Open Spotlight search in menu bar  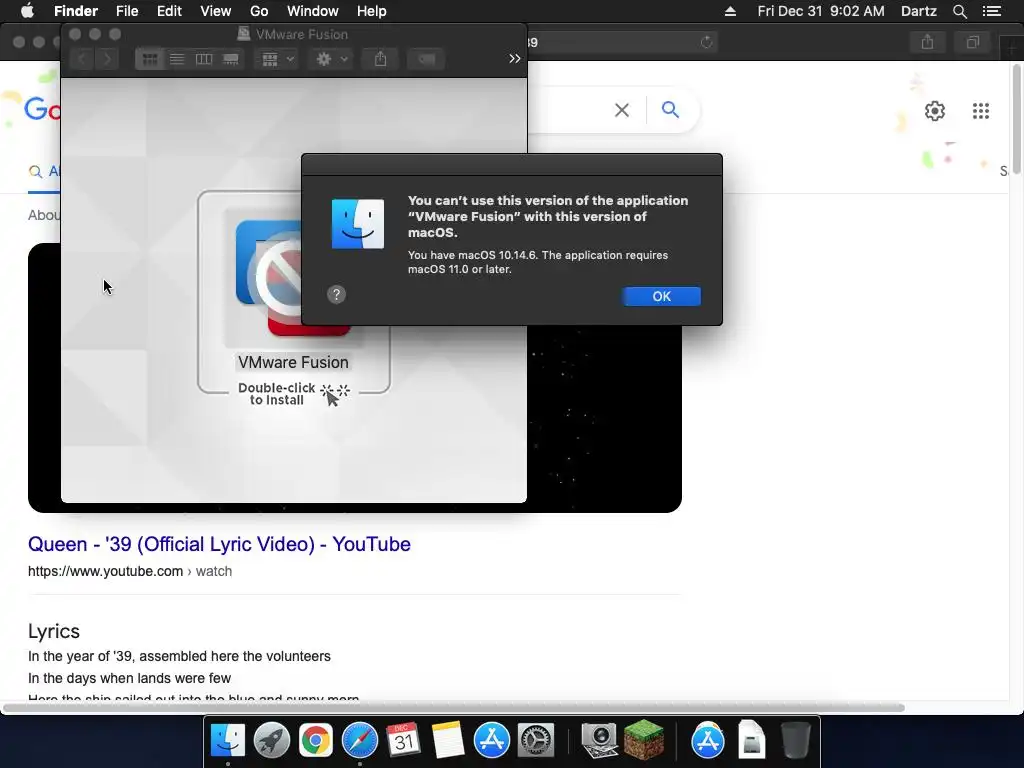959,11
